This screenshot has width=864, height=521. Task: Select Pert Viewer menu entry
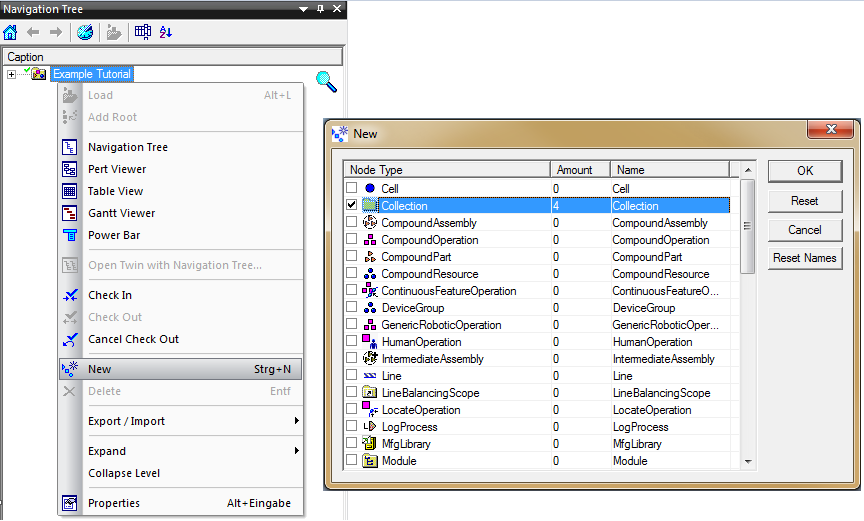pos(181,170)
